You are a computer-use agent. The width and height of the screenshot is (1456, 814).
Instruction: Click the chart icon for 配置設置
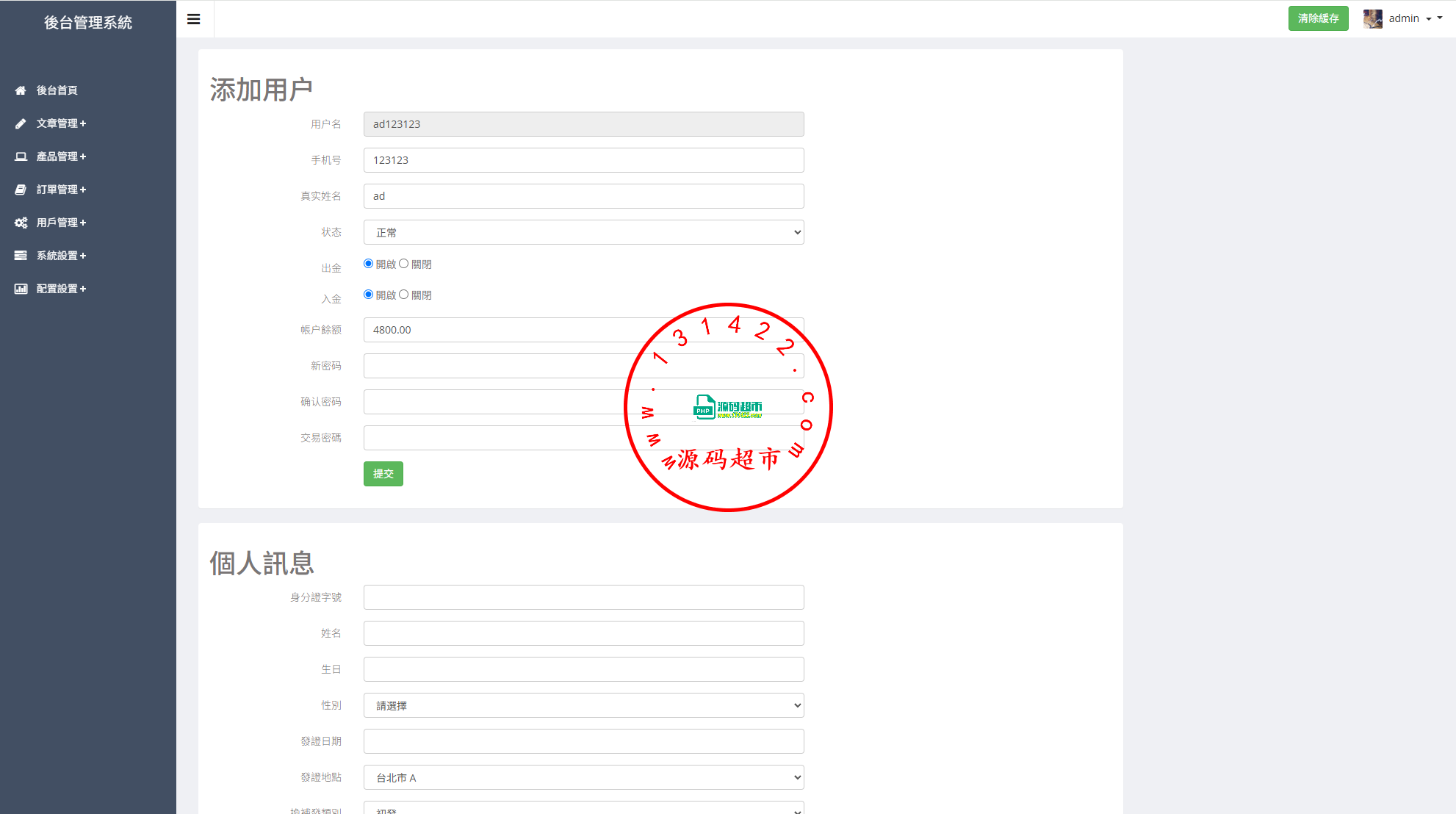pos(21,289)
